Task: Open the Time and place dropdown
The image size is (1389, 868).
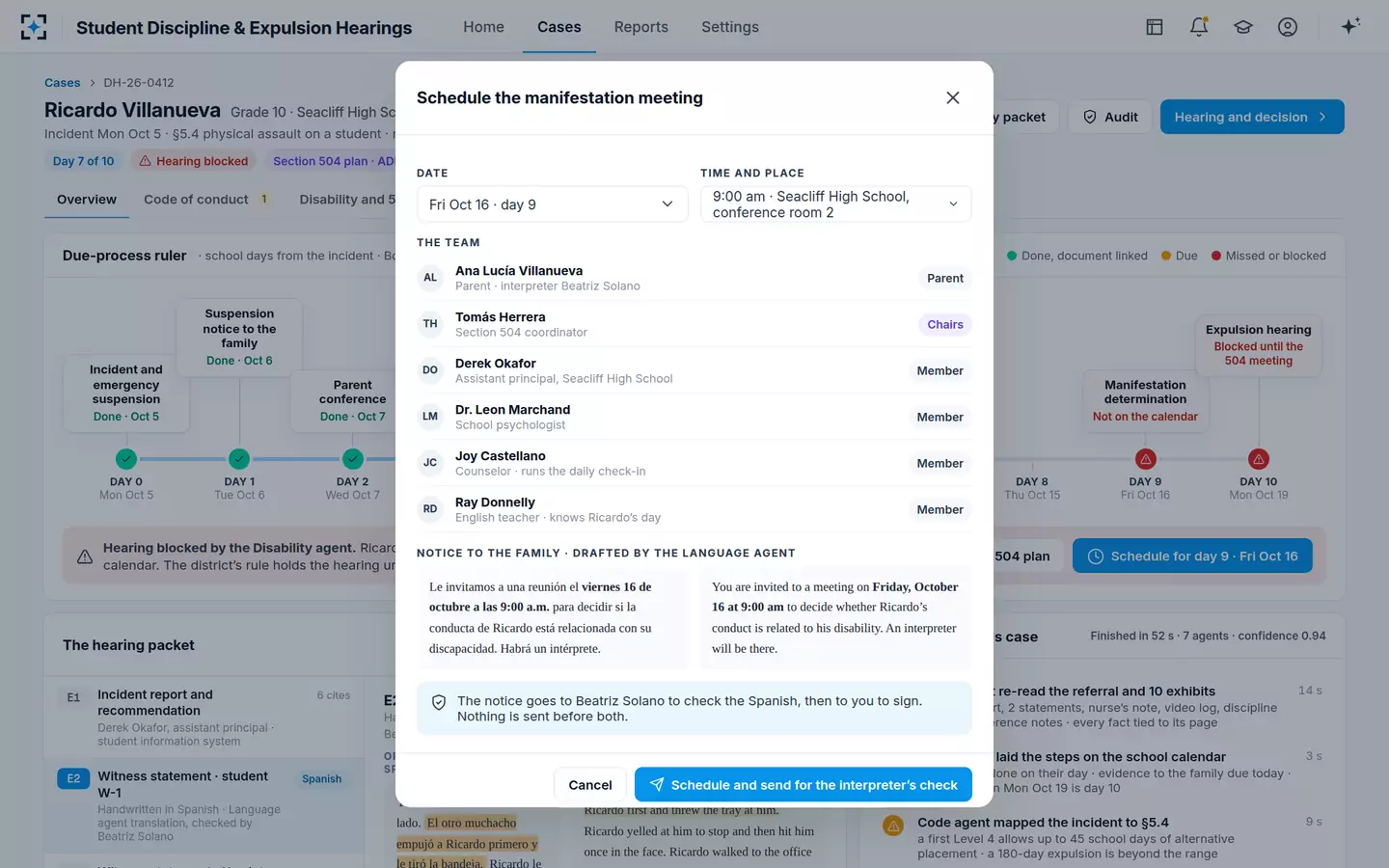Action: tap(835, 204)
